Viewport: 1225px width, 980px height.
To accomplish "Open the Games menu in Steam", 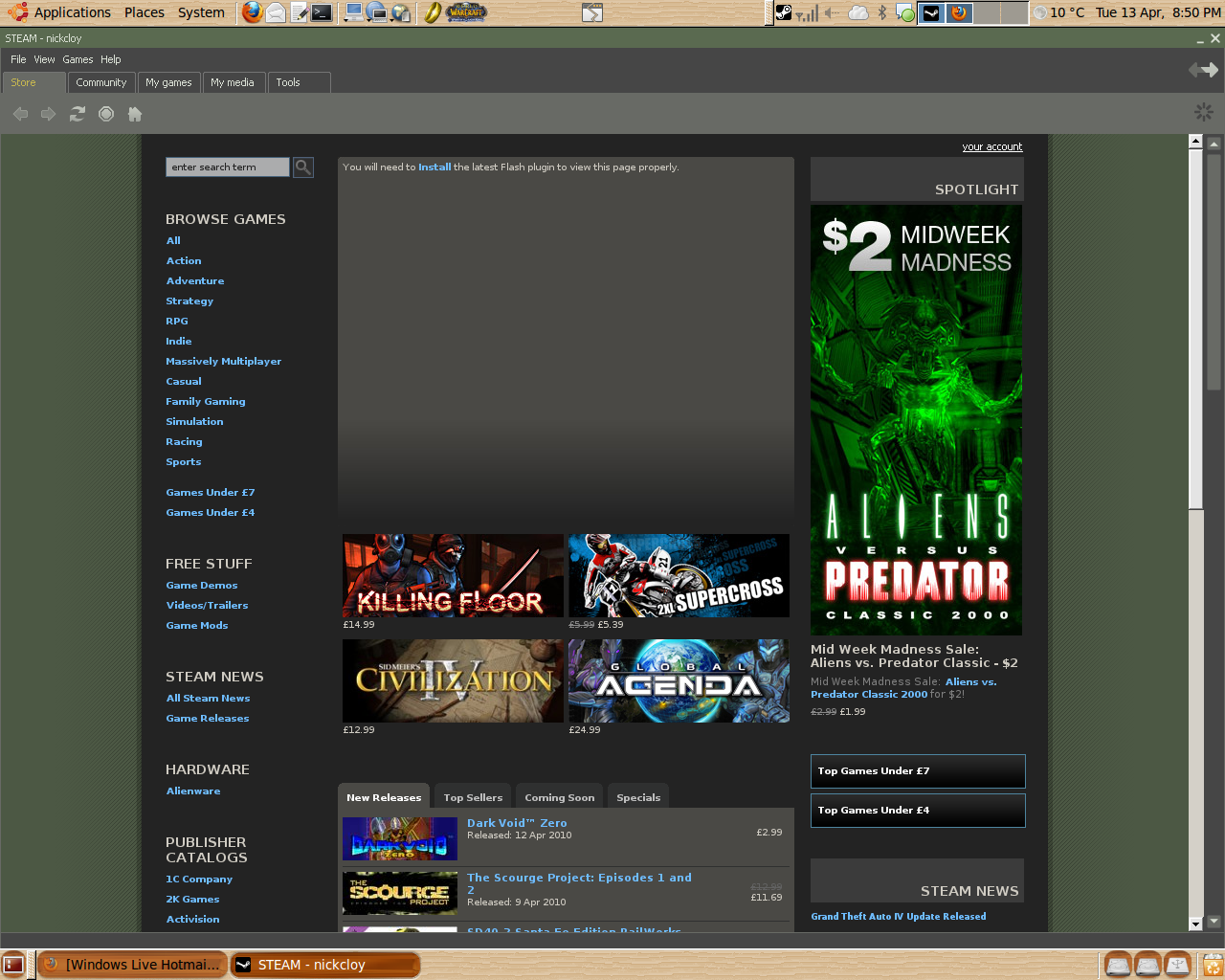I will tap(78, 59).
